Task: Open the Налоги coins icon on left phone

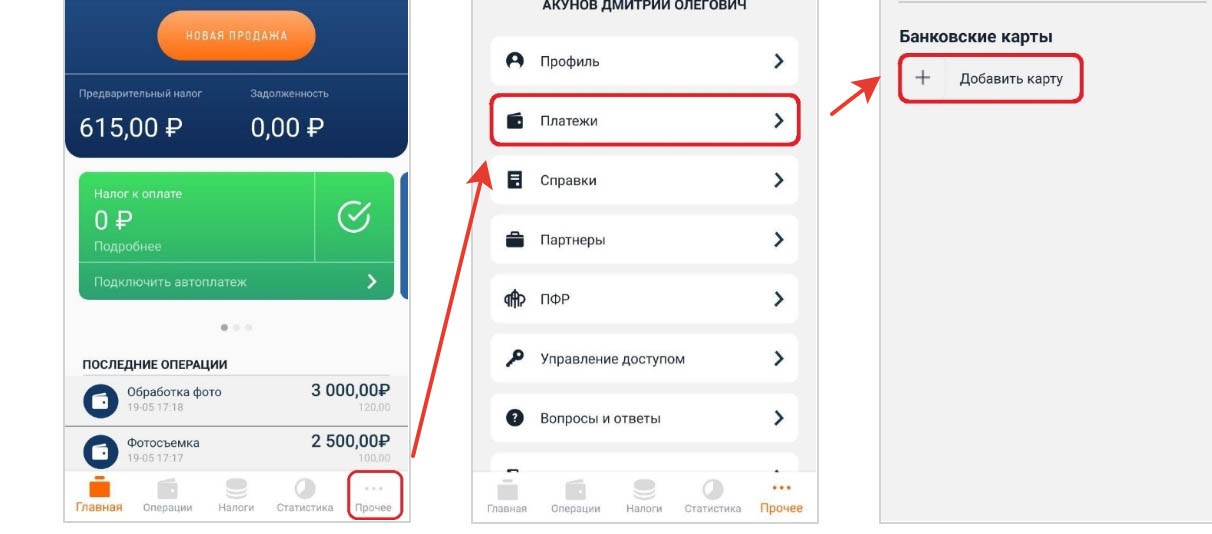Action: pyautogui.click(x=236, y=489)
